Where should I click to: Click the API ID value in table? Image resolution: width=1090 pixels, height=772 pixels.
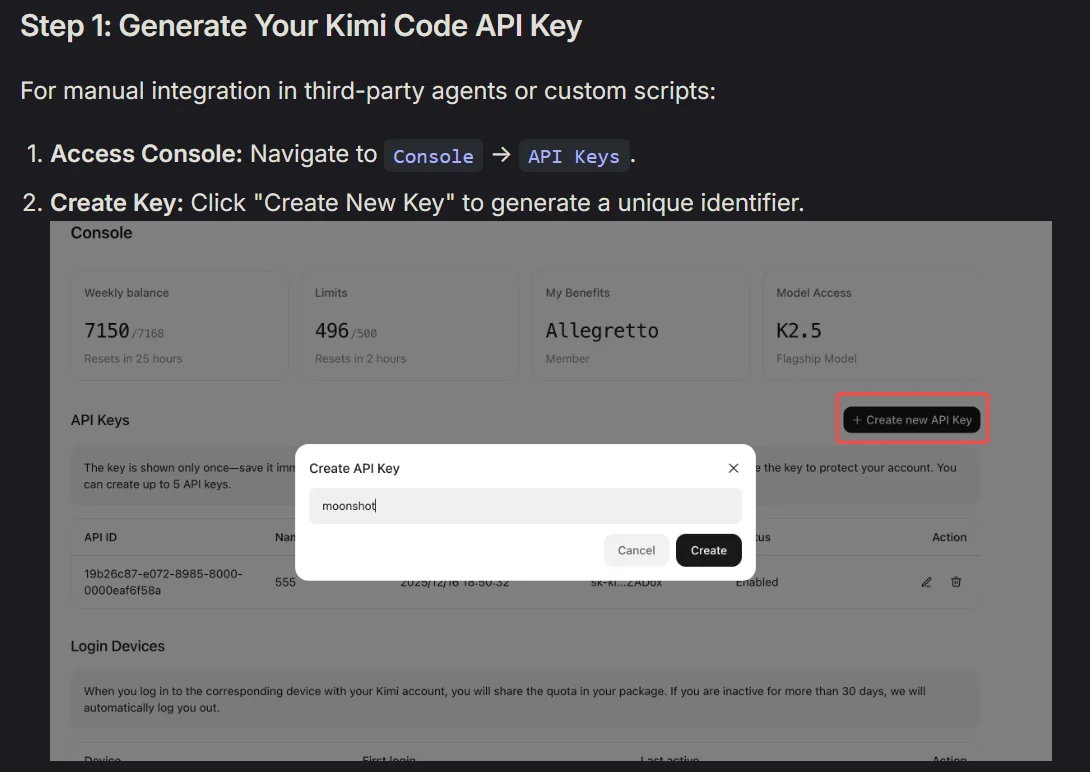tap(163, 582)
